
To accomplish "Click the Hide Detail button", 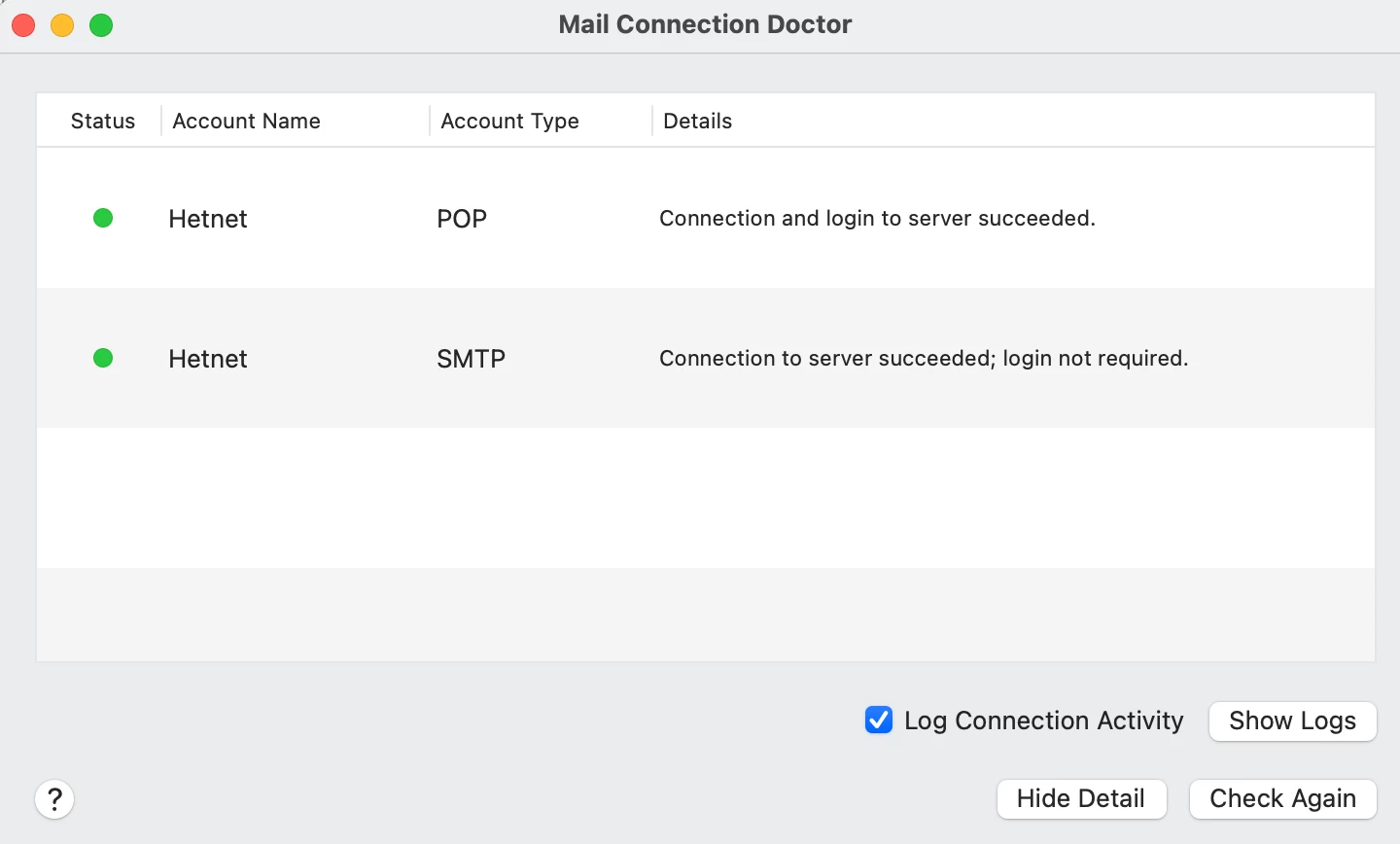I will pos(1081,799).
